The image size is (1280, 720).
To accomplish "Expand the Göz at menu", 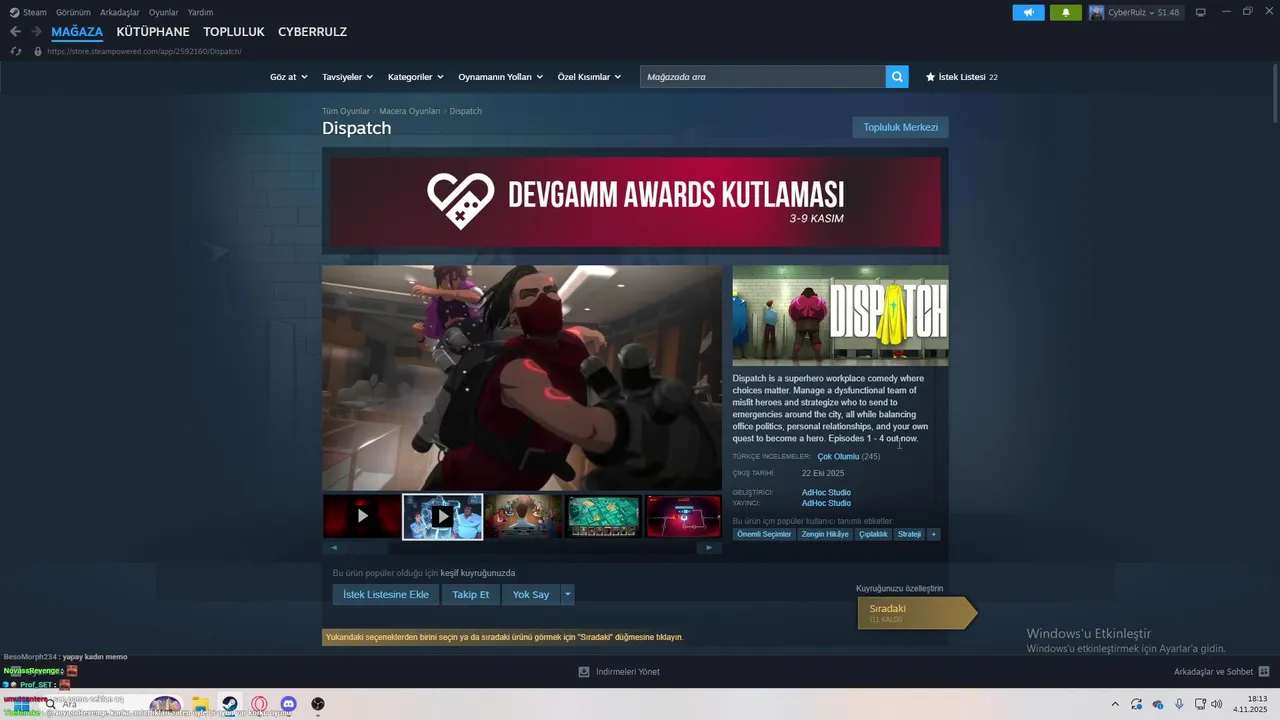I will [288, 77].
